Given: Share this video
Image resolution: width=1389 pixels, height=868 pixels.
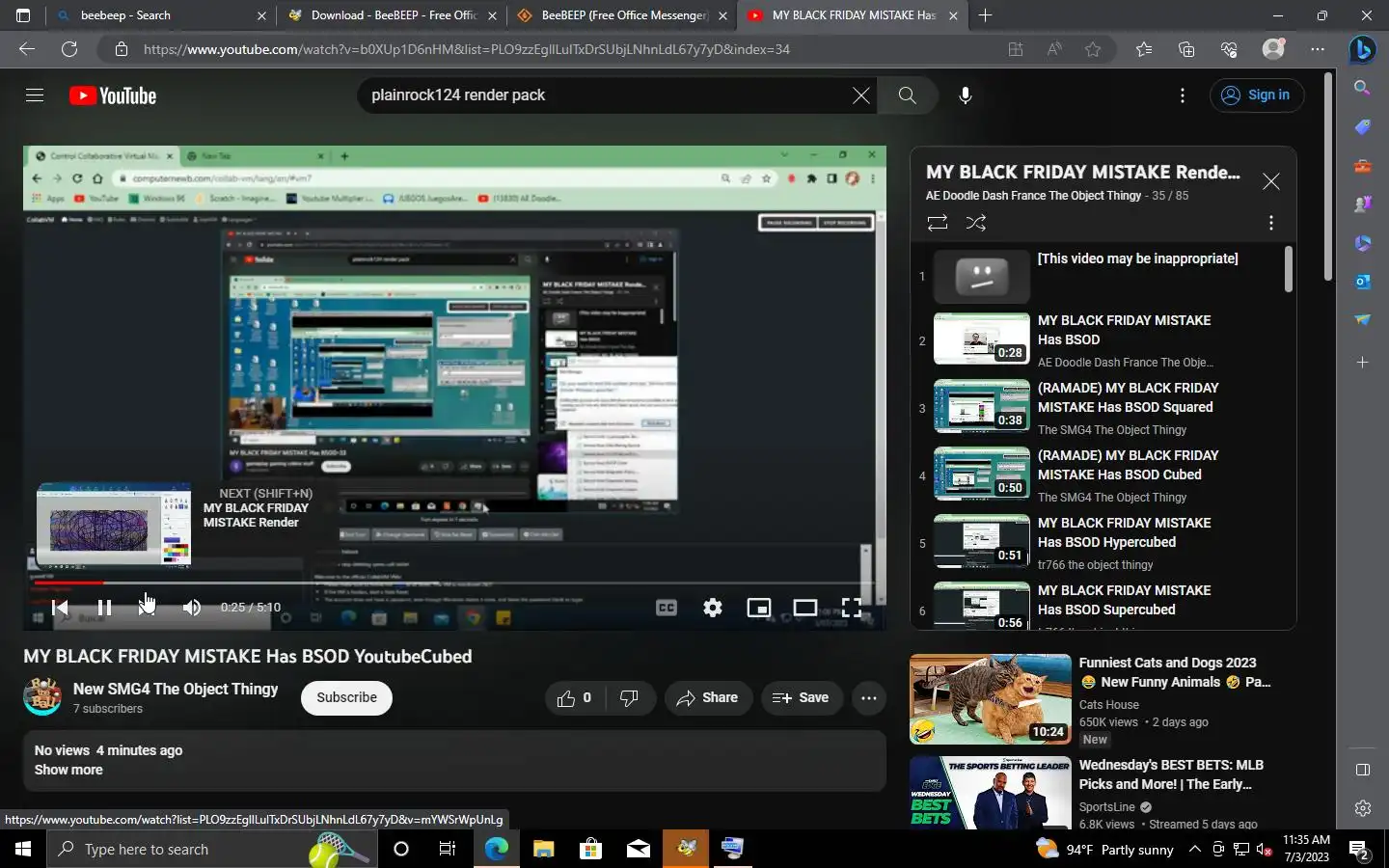Looking at the screenshot, I should click(x=708, y=697).
